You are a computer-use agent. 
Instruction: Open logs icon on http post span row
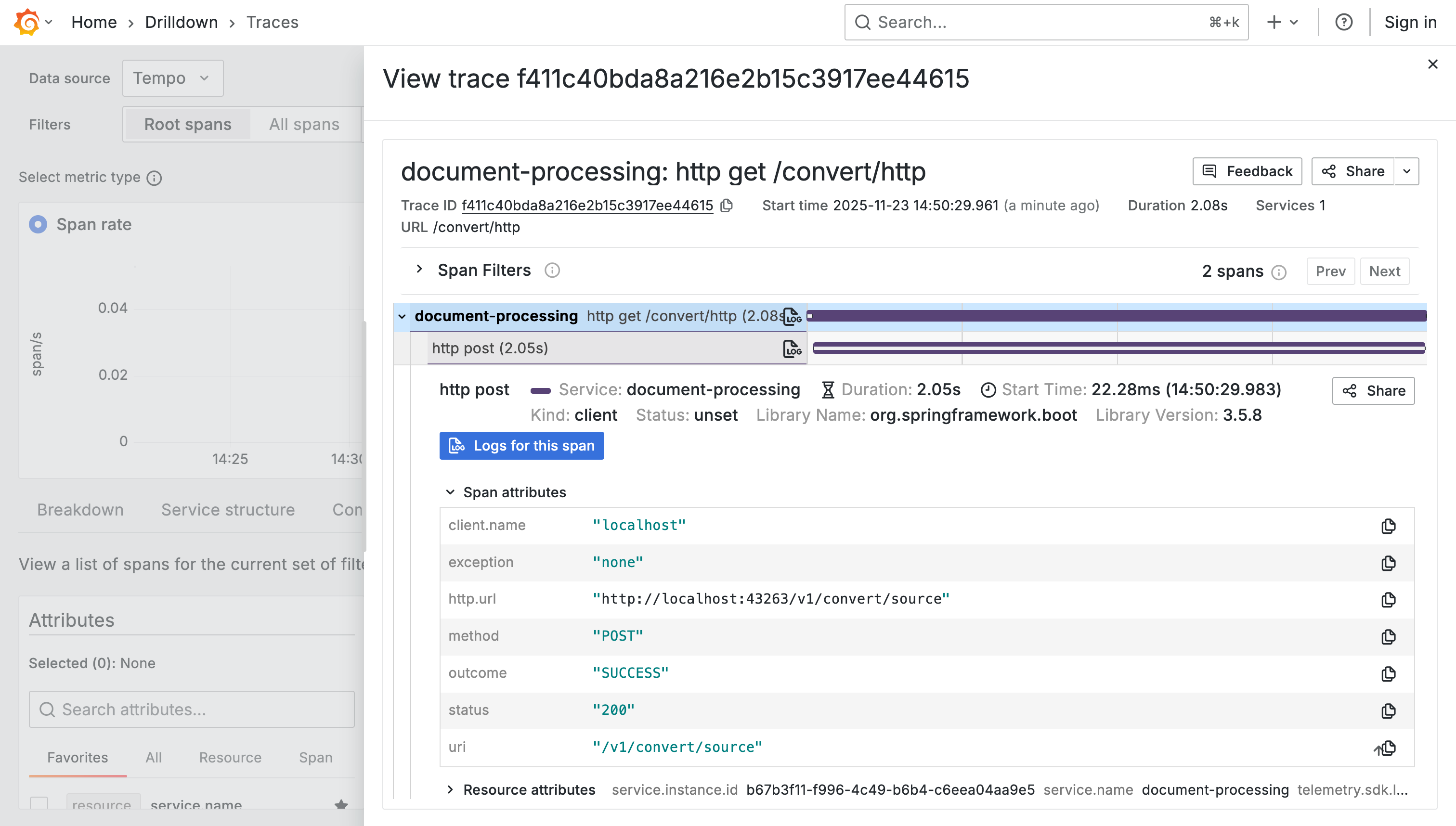click(x=792, y=348)
